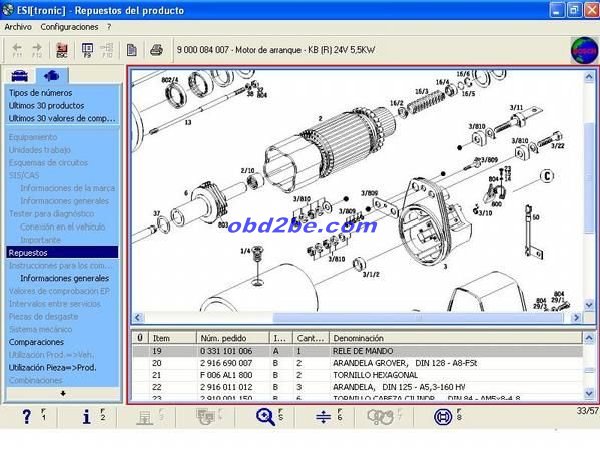The height and width of the screenshot is (450, 600).
Task: Click diagram vertical scrollbar down arrow
Action: 589,305
